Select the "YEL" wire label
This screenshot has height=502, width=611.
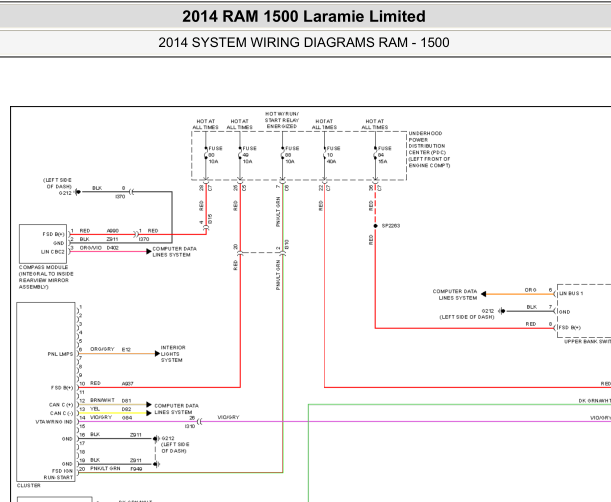coord(95,409)
